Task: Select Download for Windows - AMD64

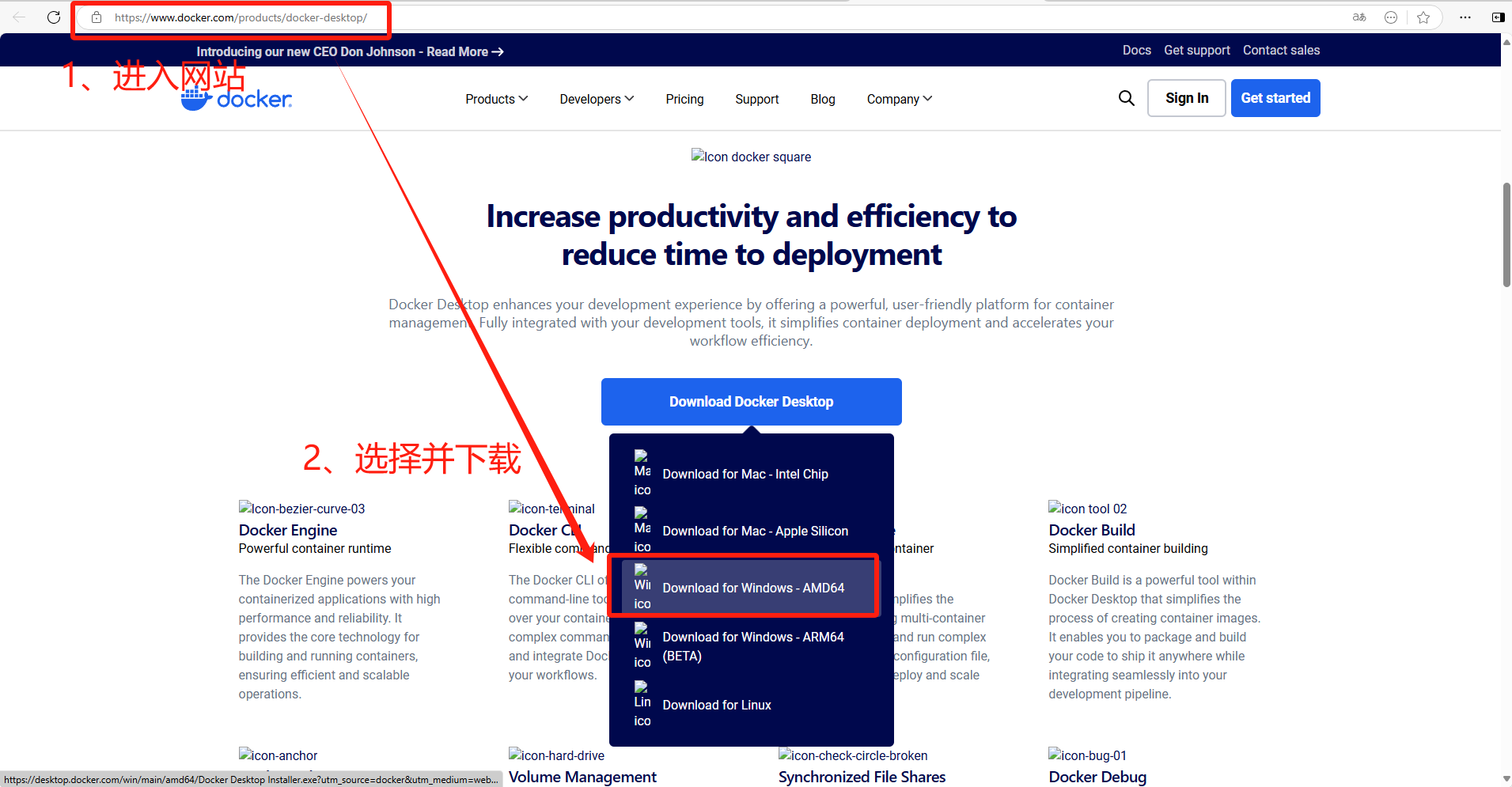Action: coord(752,588)
